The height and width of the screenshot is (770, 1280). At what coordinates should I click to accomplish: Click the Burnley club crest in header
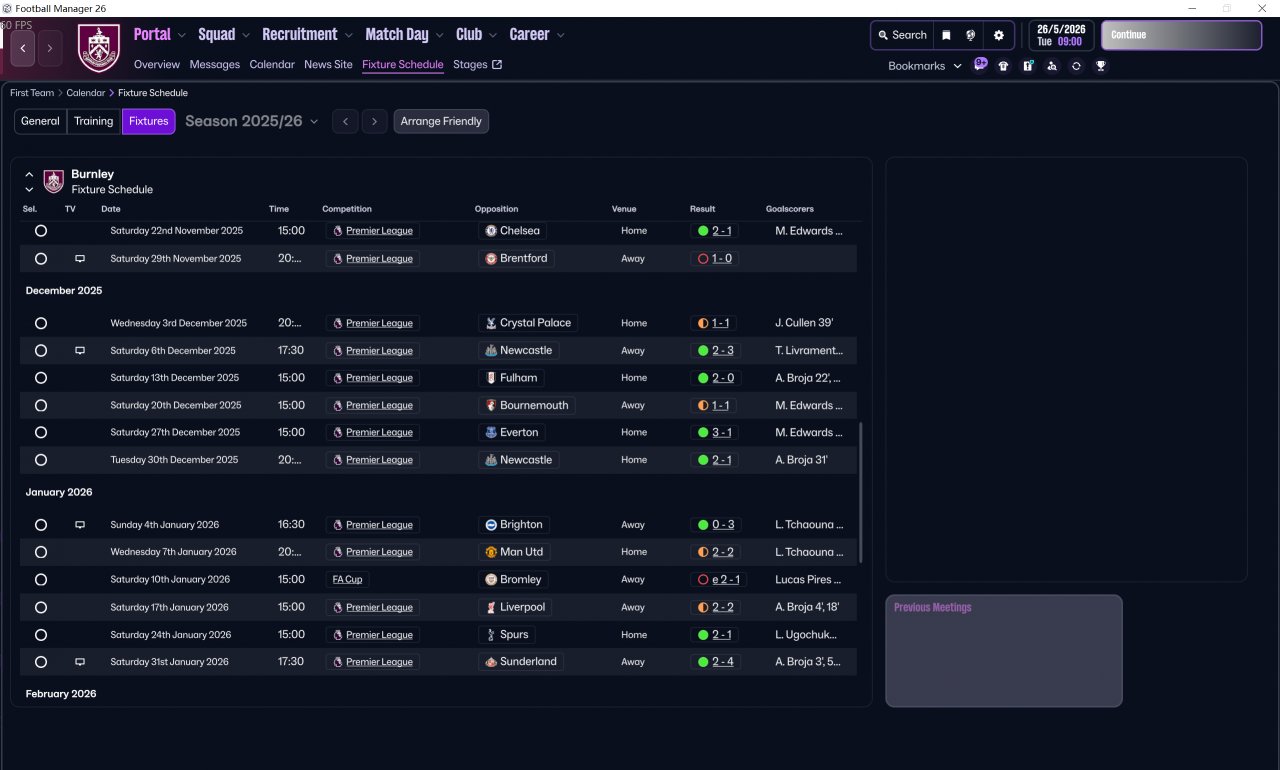[x=99, y=48]
